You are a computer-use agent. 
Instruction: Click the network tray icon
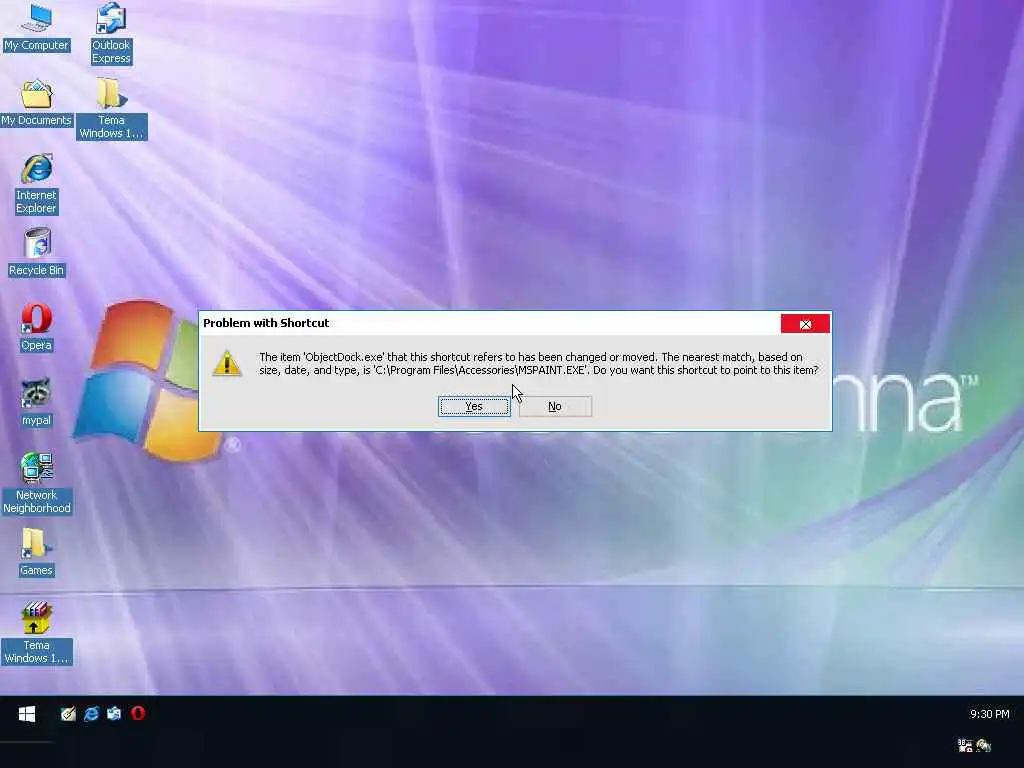tap(965, 745)
